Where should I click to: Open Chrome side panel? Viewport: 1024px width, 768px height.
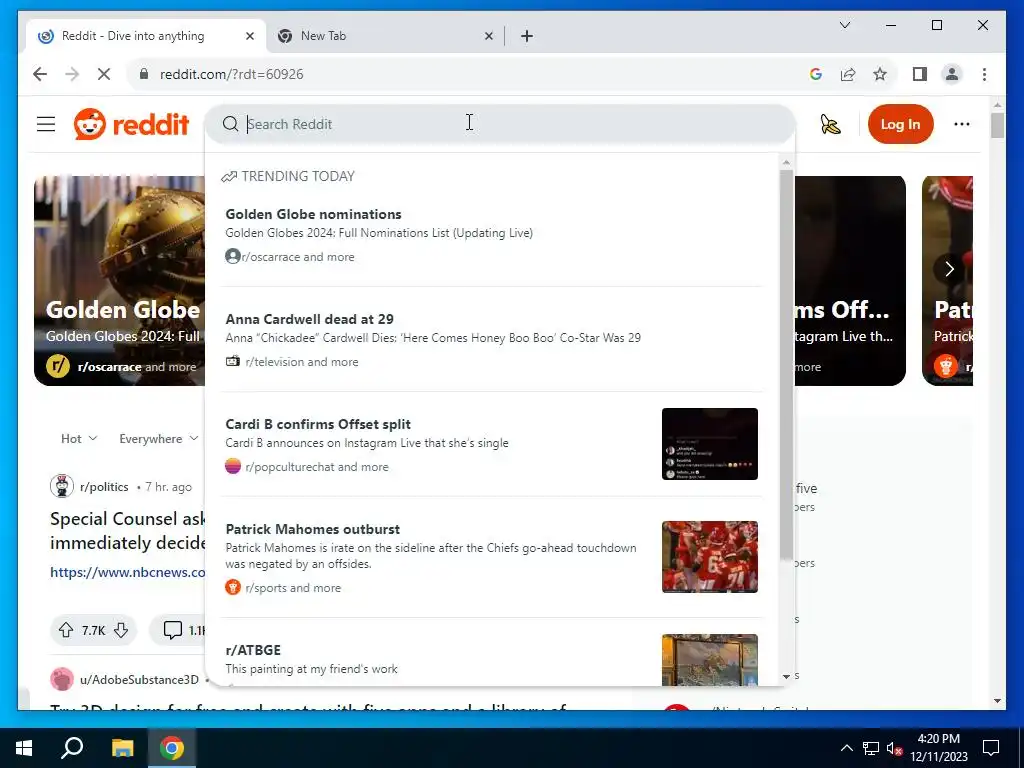pyautogui.click(x=920, y=74)
